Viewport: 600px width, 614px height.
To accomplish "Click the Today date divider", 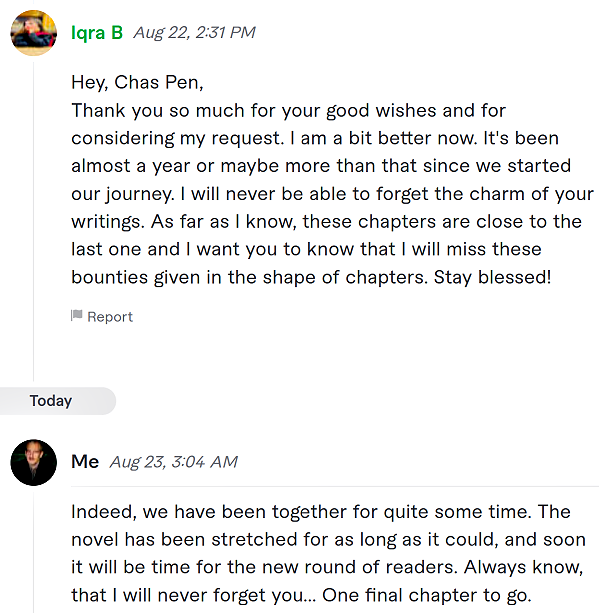I will (x=51, y=401).
